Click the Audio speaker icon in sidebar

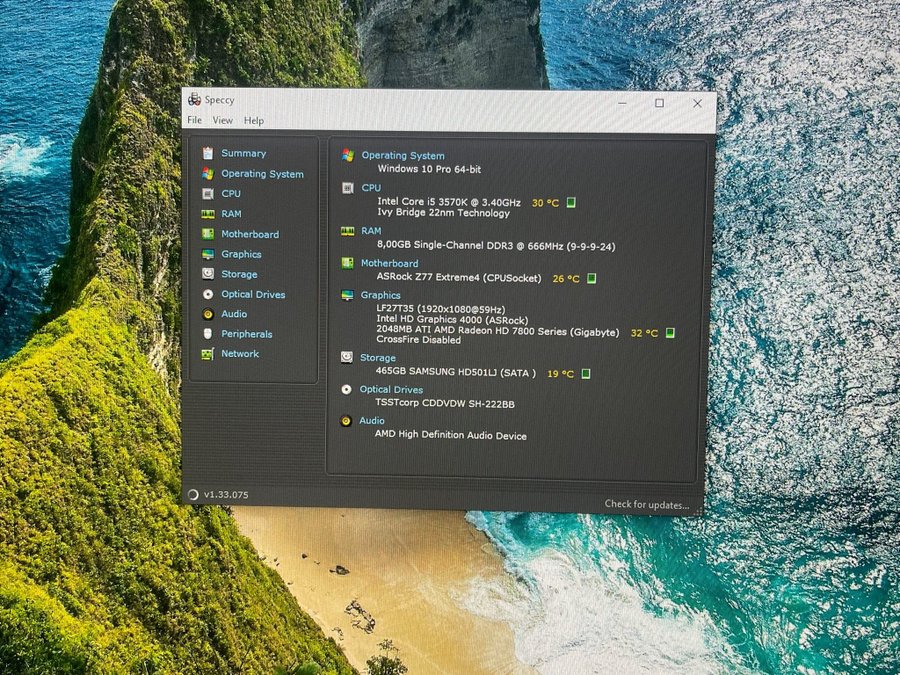coord(208,314)
